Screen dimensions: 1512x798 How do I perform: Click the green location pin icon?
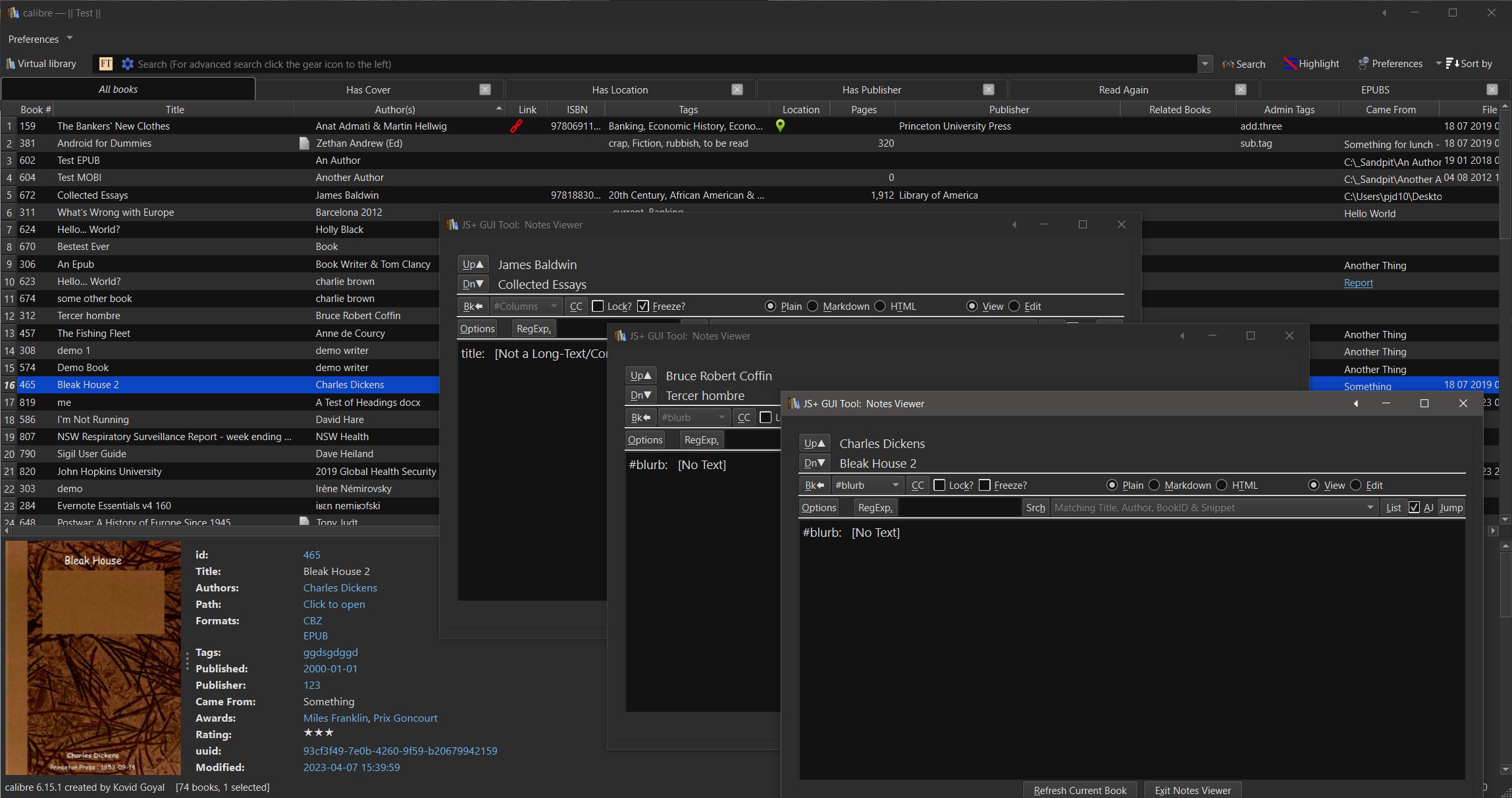(780, 126)
